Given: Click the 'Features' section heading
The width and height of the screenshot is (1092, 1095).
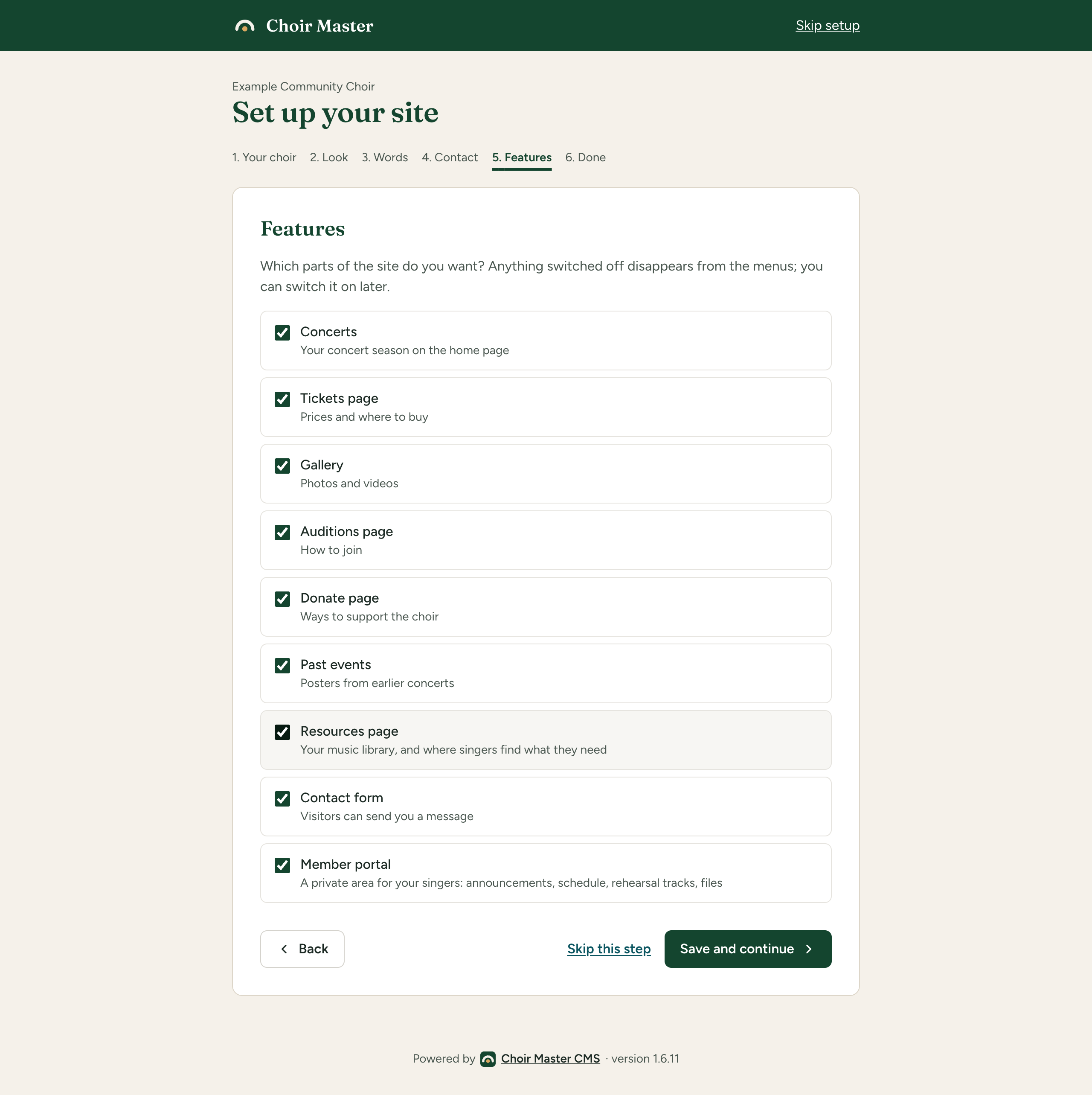Looking at the screenshot, I should pos(302,229).
